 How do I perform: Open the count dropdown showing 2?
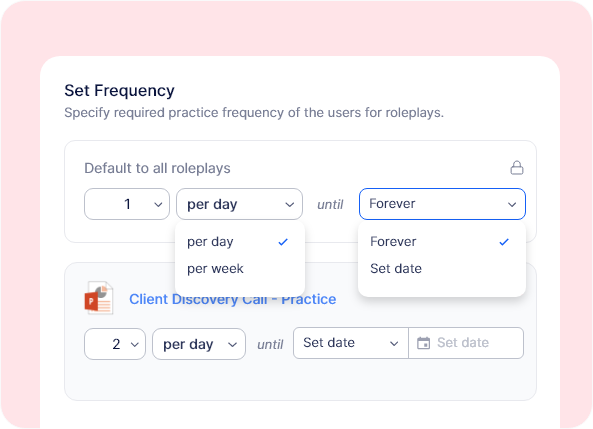[x=115, y=344]
